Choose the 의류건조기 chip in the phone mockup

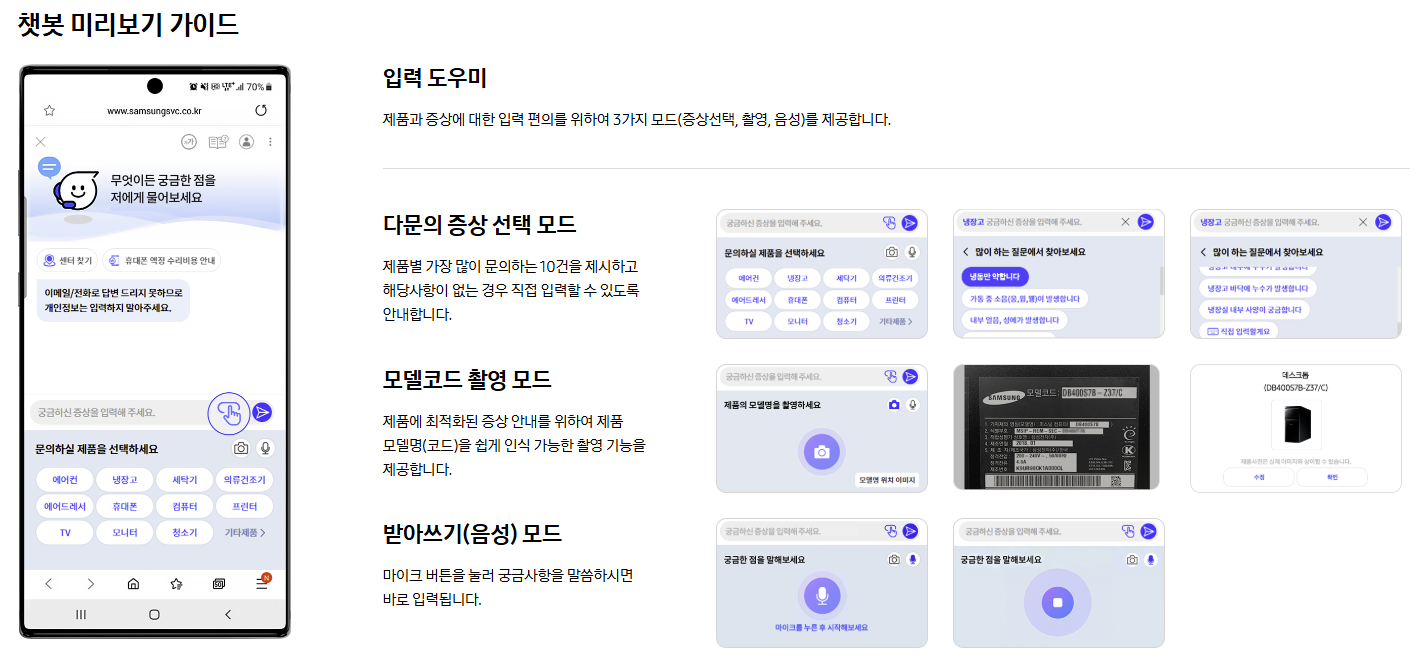(x=245, y=480)
